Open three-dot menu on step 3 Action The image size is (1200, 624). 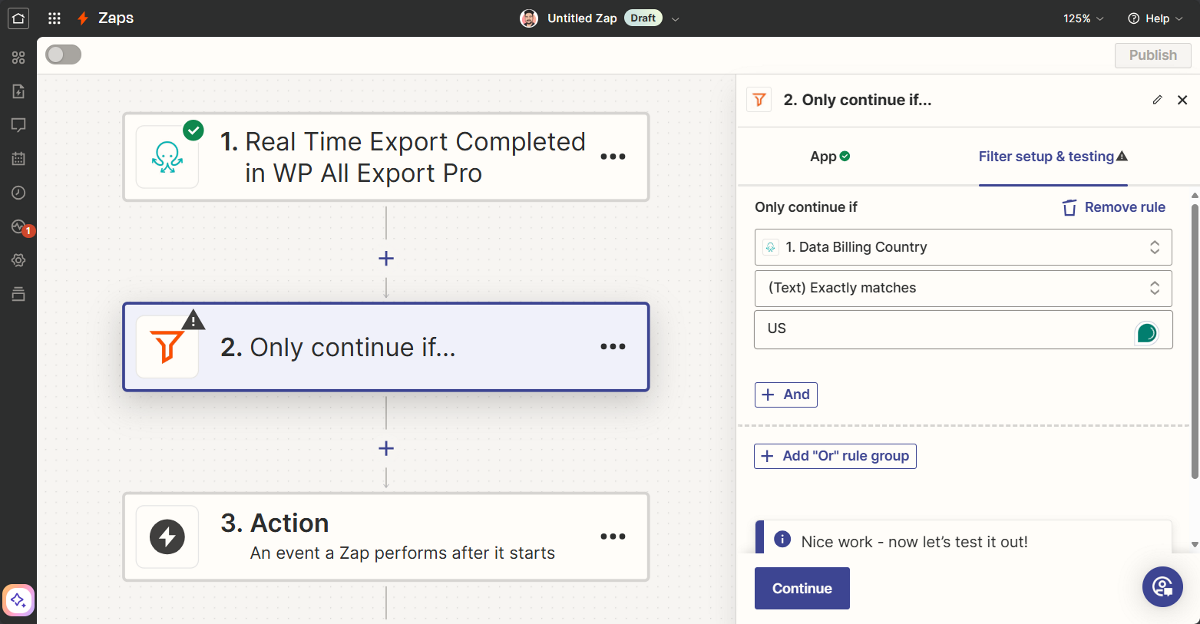tap(612, 537)
